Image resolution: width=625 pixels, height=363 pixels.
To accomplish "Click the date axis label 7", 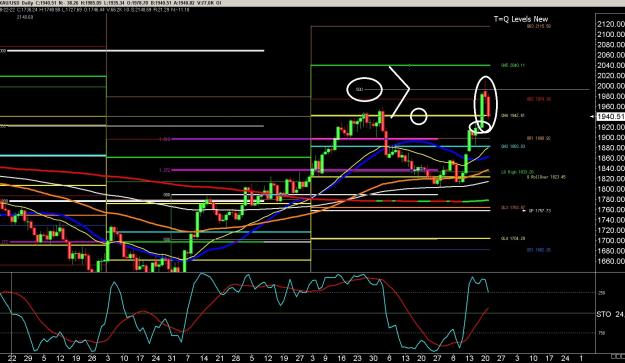I will tap(188, 358).
